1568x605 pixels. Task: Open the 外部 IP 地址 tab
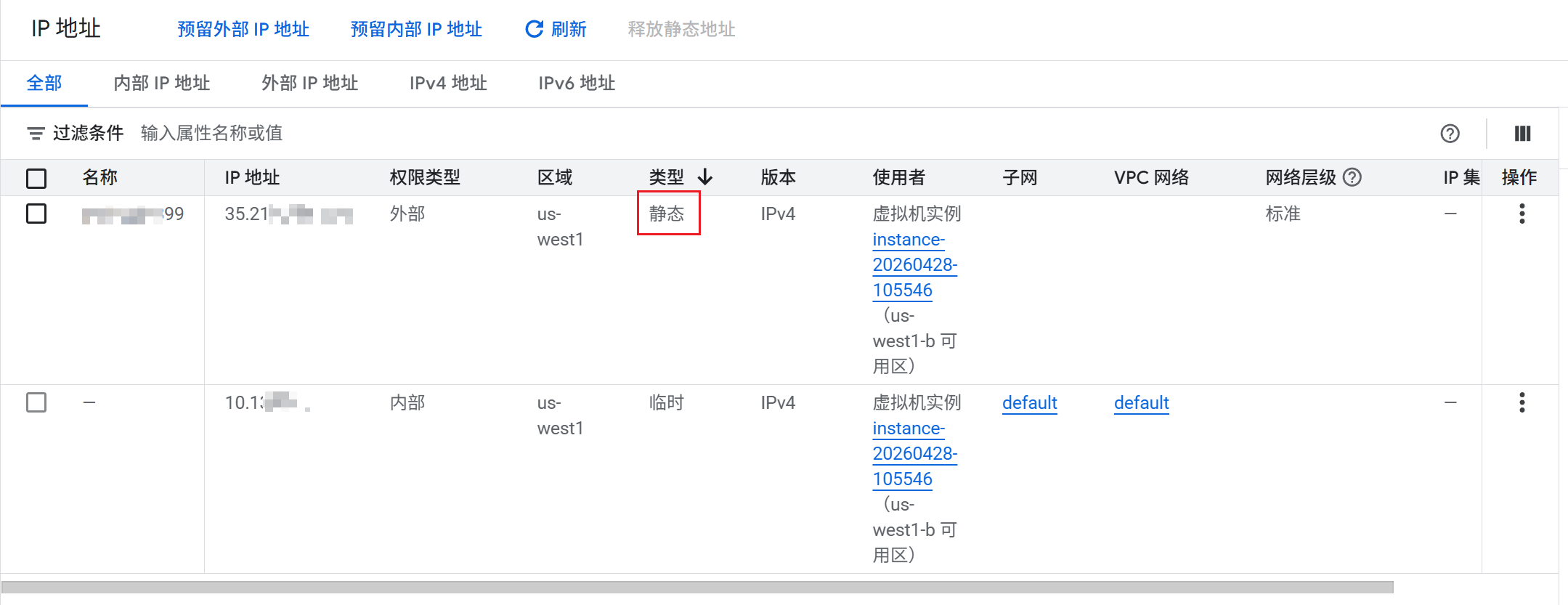(x=310, y=84)
